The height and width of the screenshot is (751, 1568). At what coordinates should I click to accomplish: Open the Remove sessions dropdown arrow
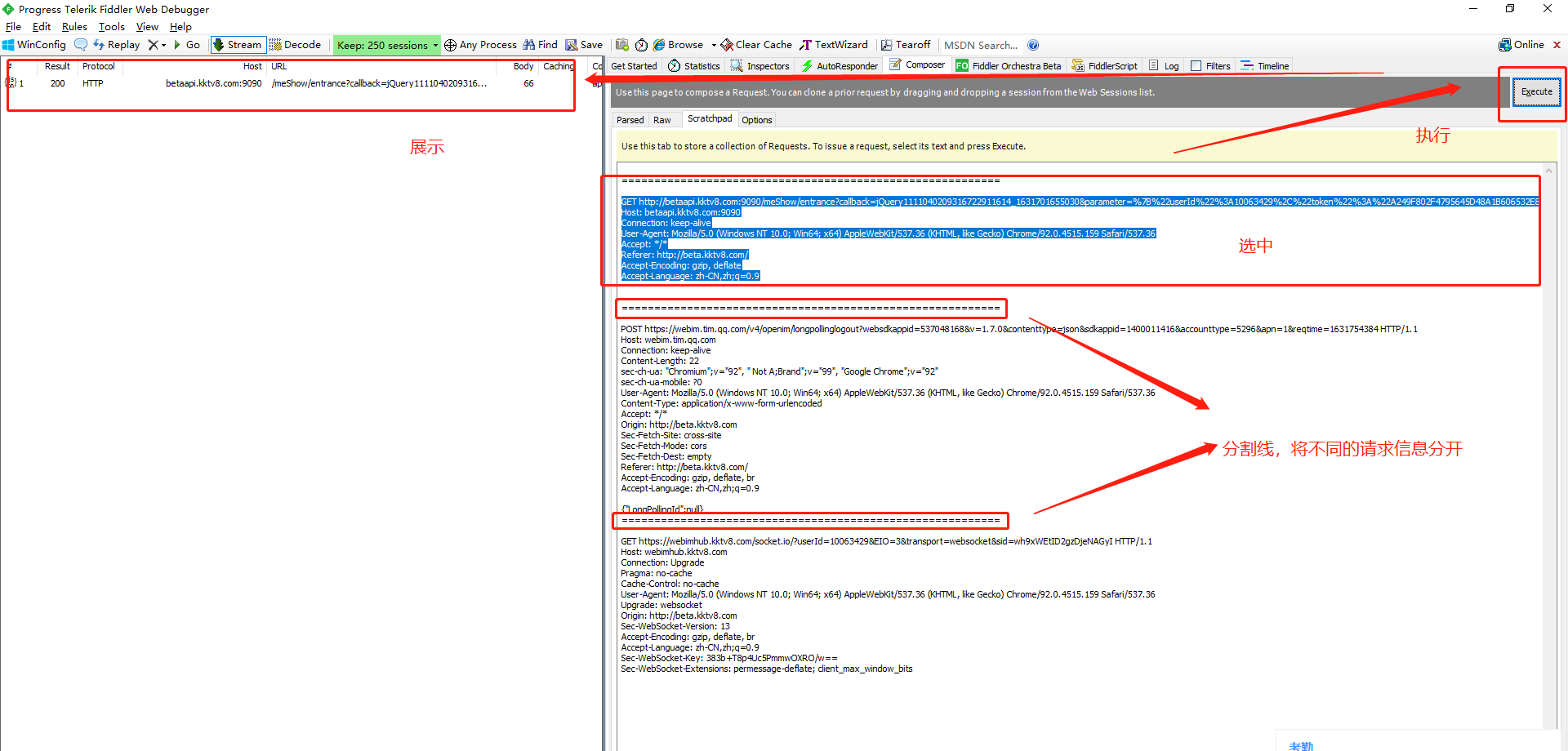click(163, 45)
